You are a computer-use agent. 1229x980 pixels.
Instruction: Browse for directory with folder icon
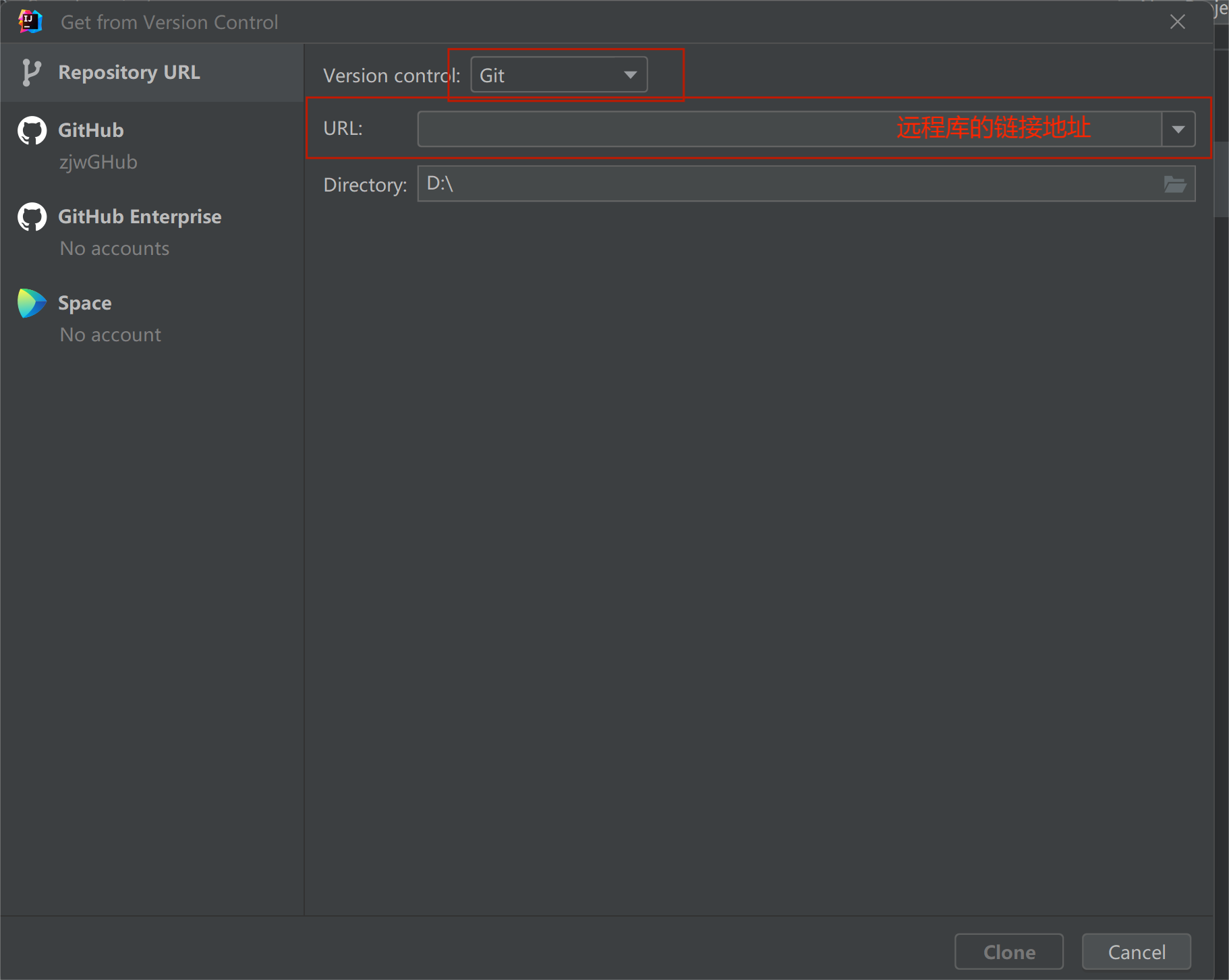coord(1175,183)
